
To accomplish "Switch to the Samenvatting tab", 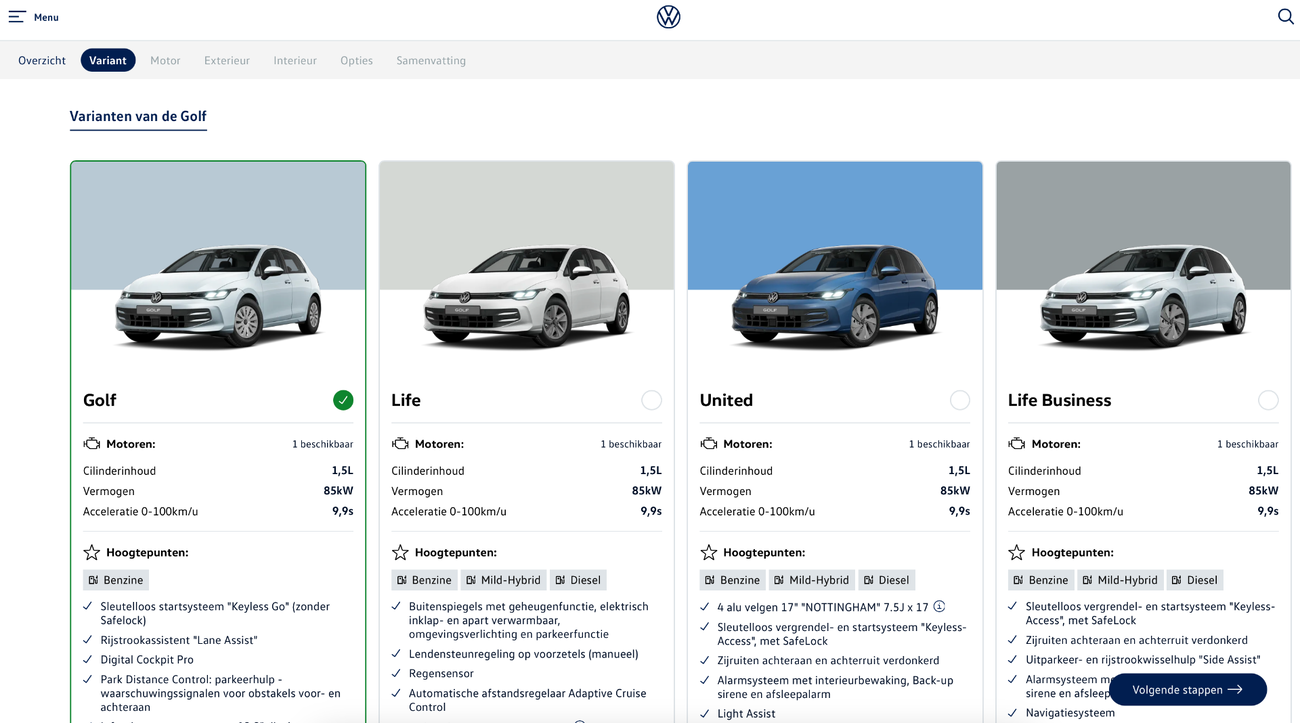I will point(431,60).
